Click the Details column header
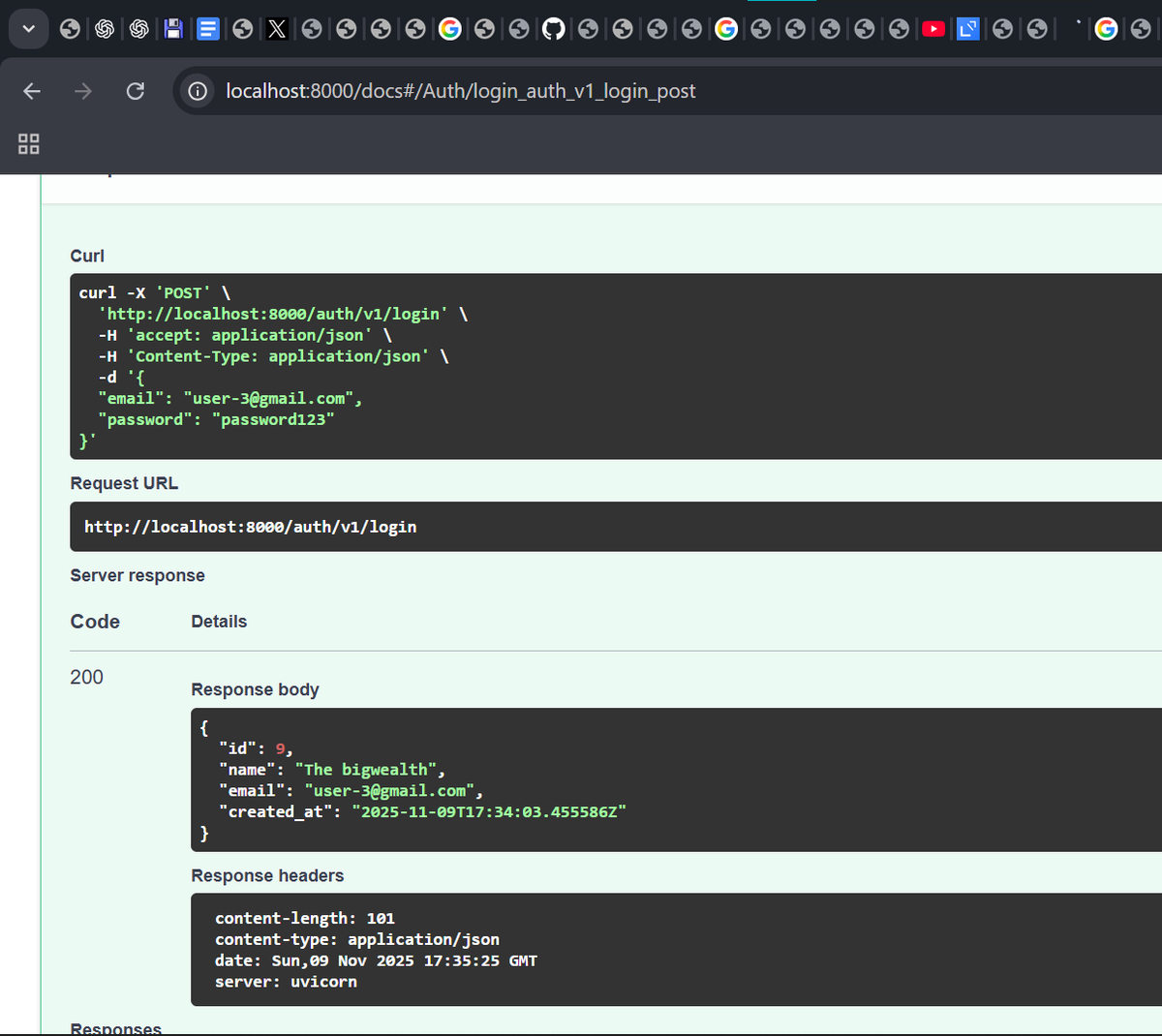The image size is (1162, 1036). (219, 622)
